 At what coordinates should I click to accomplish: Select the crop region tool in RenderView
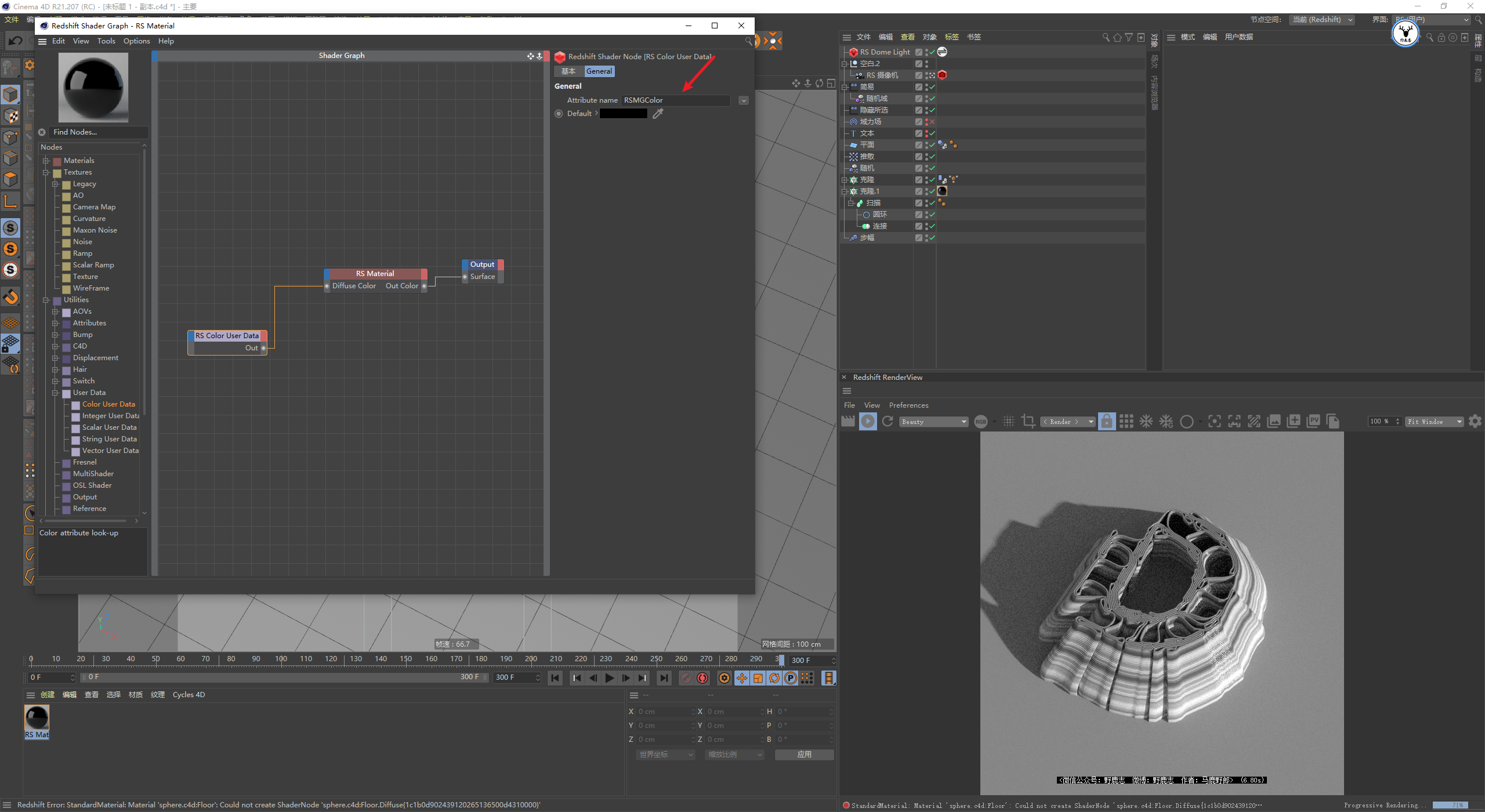coord(1028,422)
